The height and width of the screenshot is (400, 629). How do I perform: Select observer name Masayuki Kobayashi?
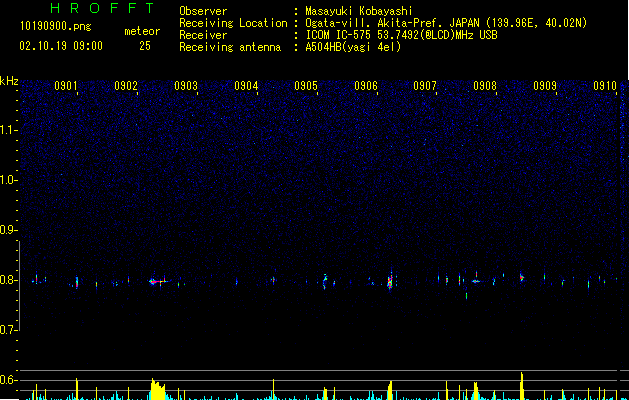[359, 11]
